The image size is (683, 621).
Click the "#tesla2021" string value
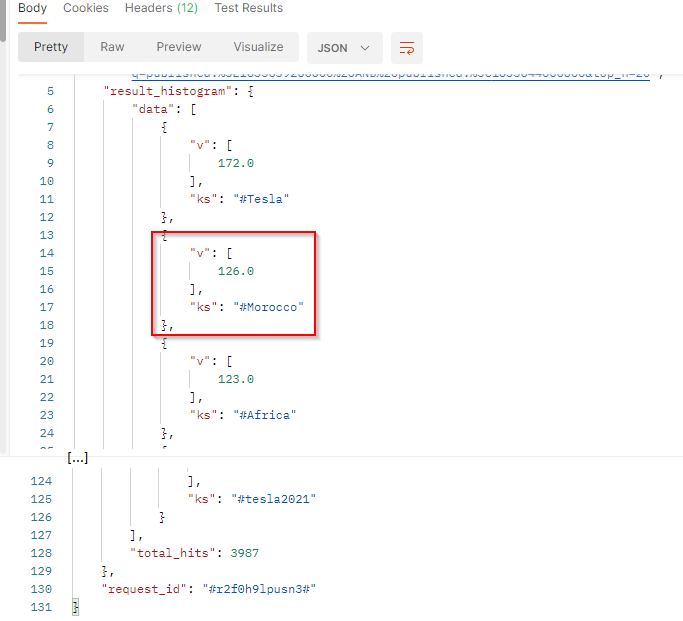click(x=274, y=499)
